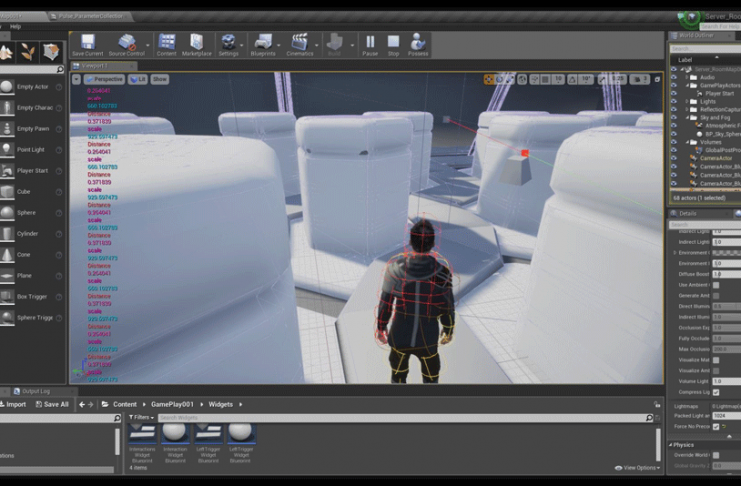The height and width of the screenshot is (486, 741).
Task: Open Blueprints dropdown arrow
Action: pyautogui.click(x=279, y=46)
